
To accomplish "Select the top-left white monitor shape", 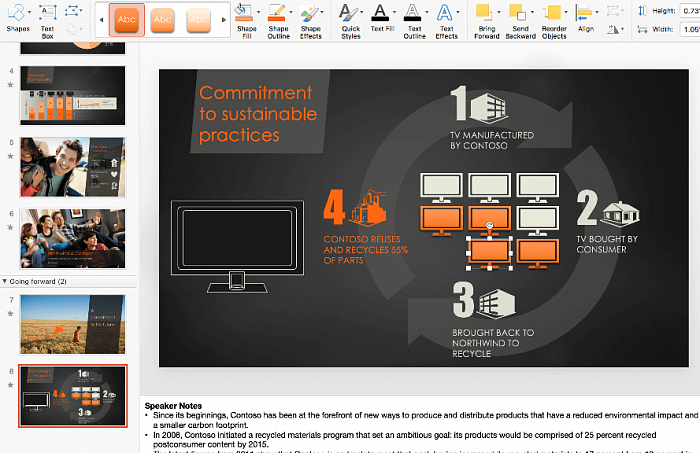I will tap(441, 187).
